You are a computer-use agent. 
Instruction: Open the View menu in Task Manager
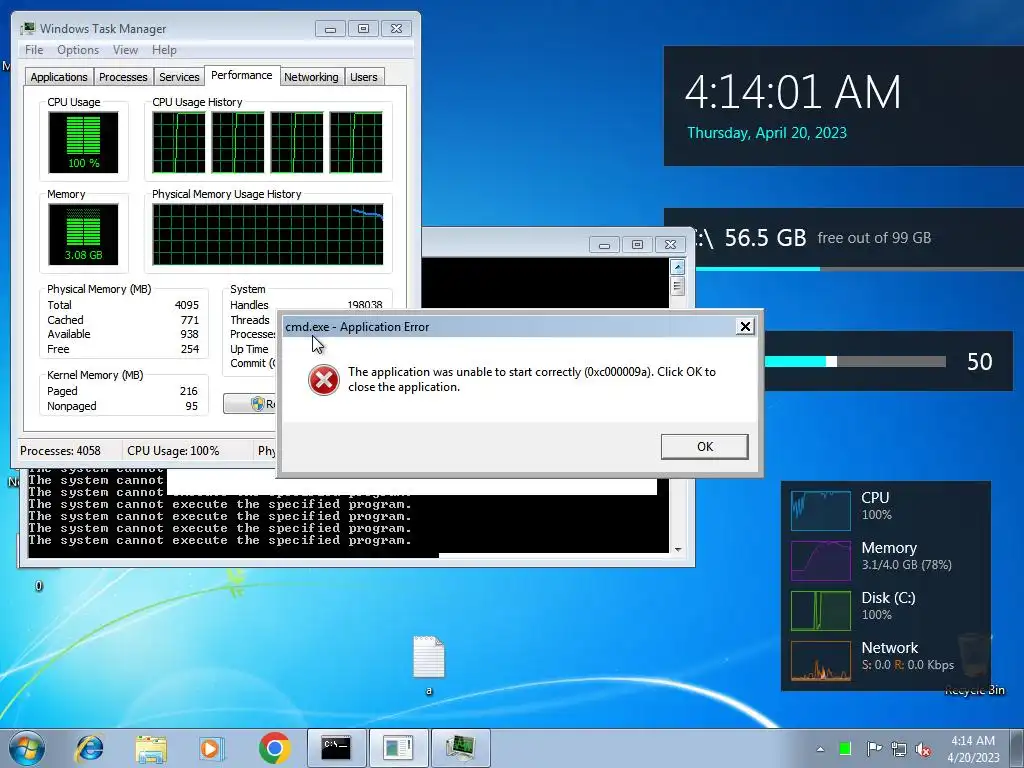pos(125,50)
